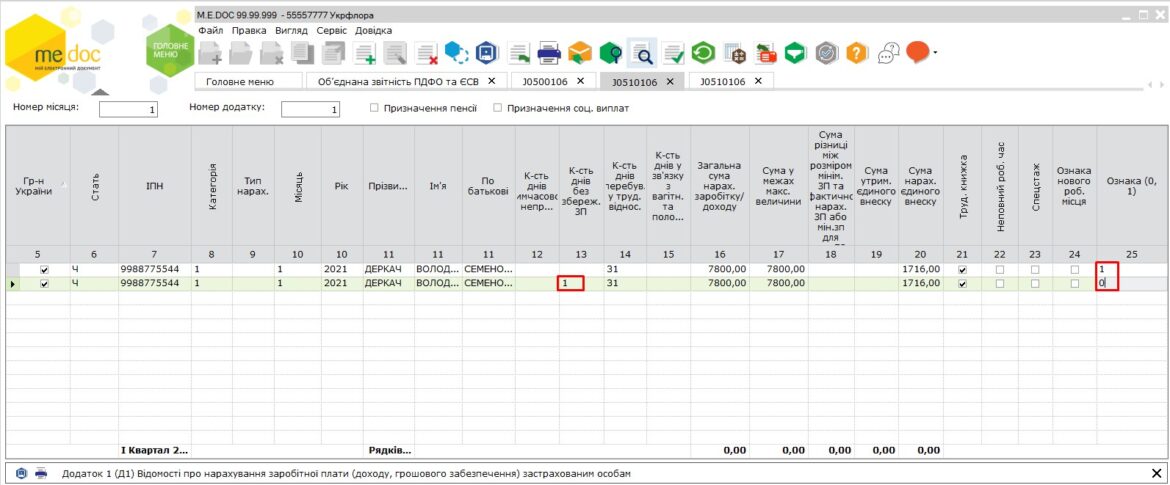Enable the Призначення пенсії checkbox
Viewport: 1170px width, 485px height.
375,108
